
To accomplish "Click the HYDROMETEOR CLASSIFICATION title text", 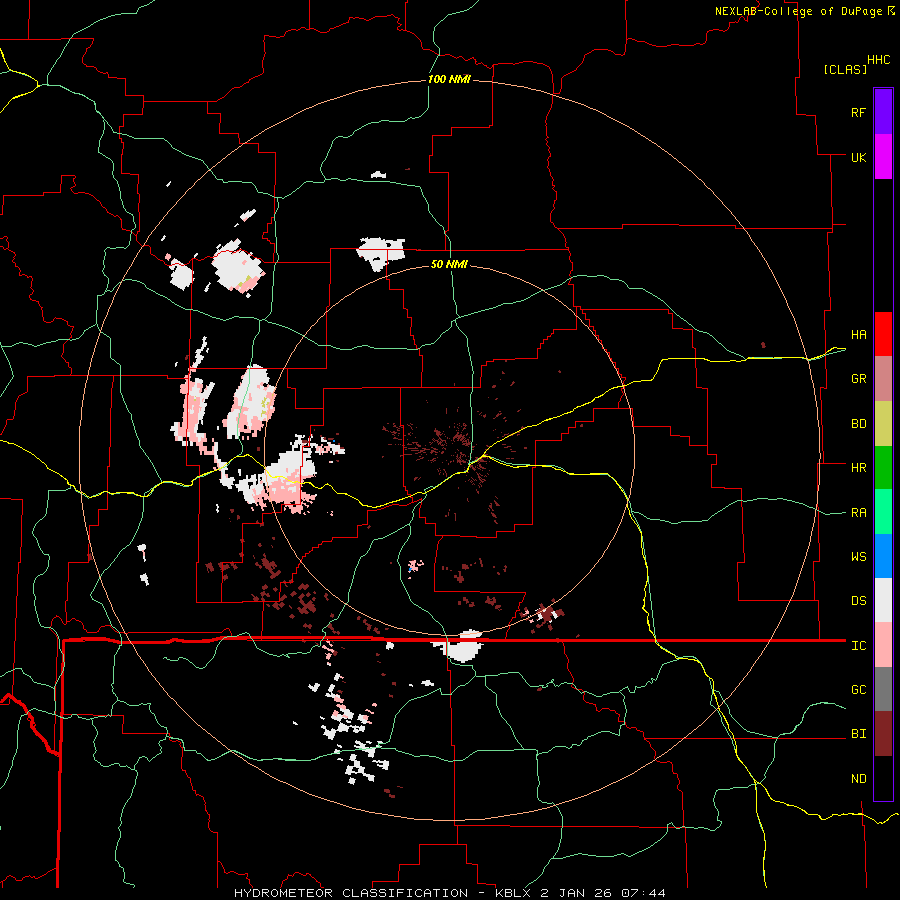I will [351, 893].
